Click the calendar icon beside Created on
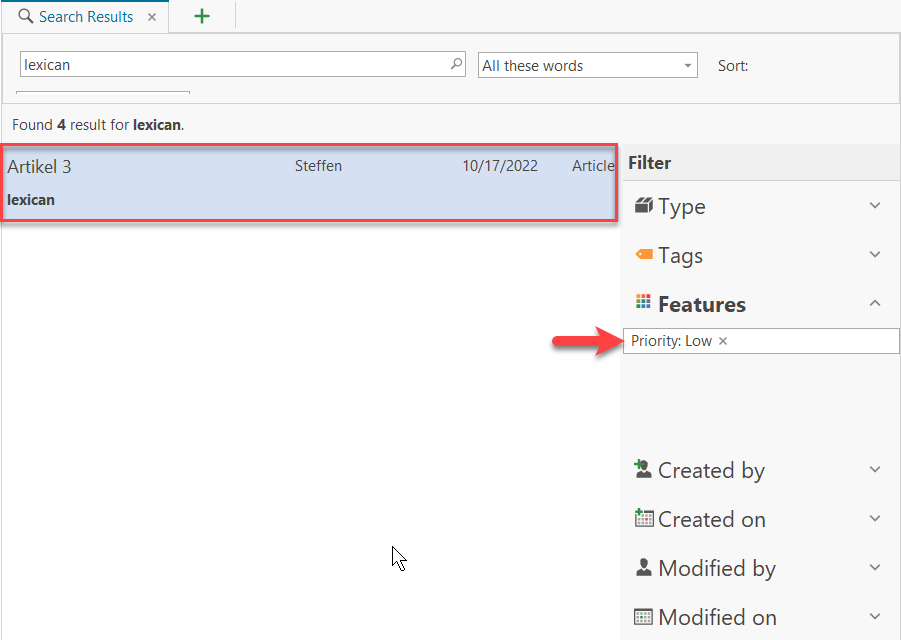Screen dimensions: 901x640 pos(644,518)
